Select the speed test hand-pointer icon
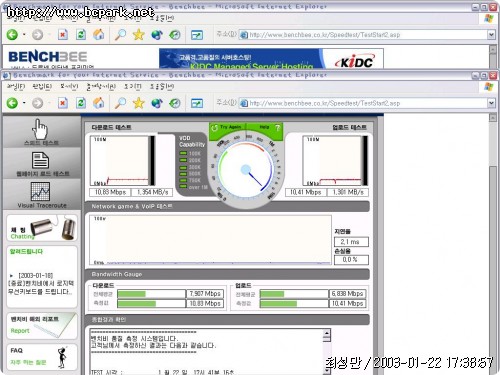This screenshot has height=375, width=500. coord(40,129)
